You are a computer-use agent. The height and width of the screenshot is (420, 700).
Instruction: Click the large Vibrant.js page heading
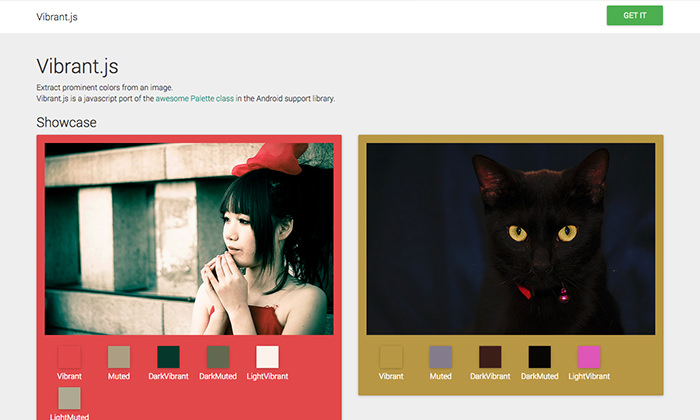tap(77, 66)
